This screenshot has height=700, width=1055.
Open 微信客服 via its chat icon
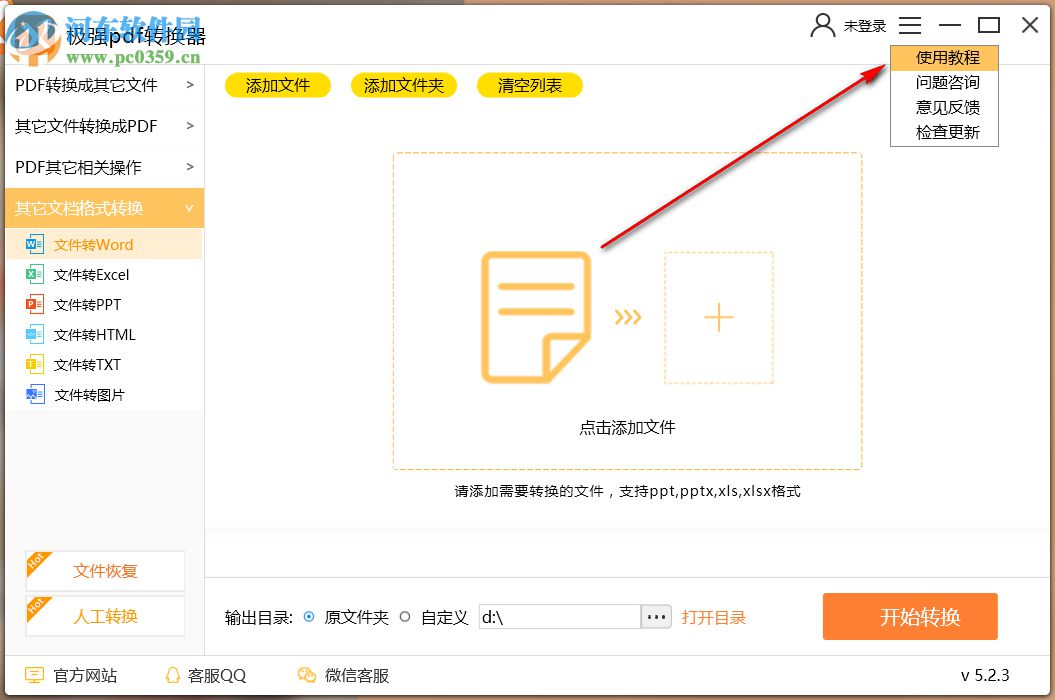pyautogui.click(x=306, y=676)
